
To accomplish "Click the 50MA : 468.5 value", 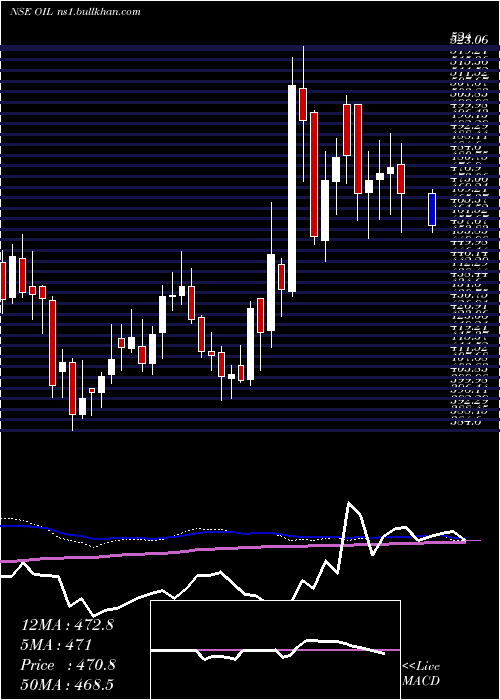I will pos(67,685).
